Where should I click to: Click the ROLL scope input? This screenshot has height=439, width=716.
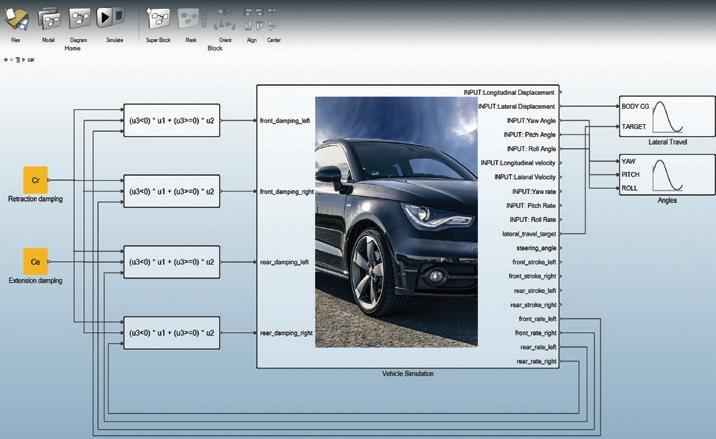[629, 188]
